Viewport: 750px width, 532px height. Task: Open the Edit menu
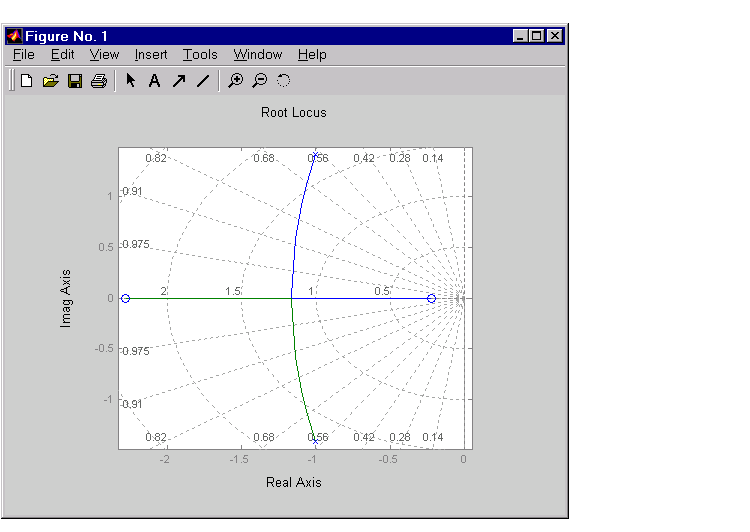click(62, 55)
